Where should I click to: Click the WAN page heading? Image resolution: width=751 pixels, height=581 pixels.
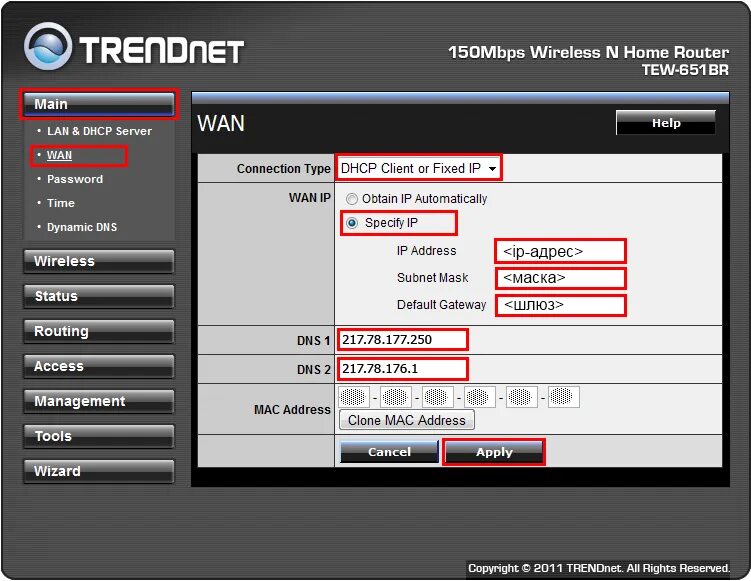pos(221,123)
